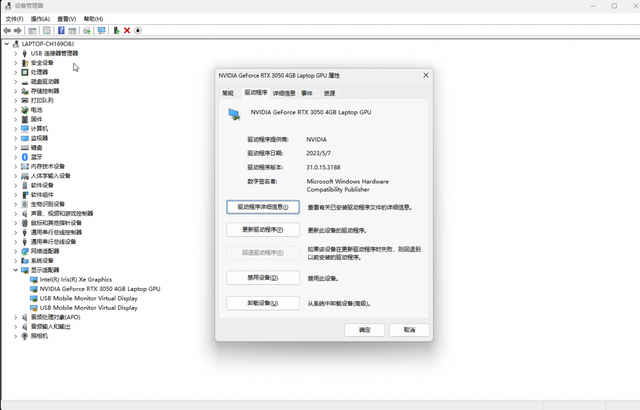
Task: Click the processor chip icon beside 处理器
Action: tap(25, 72)
